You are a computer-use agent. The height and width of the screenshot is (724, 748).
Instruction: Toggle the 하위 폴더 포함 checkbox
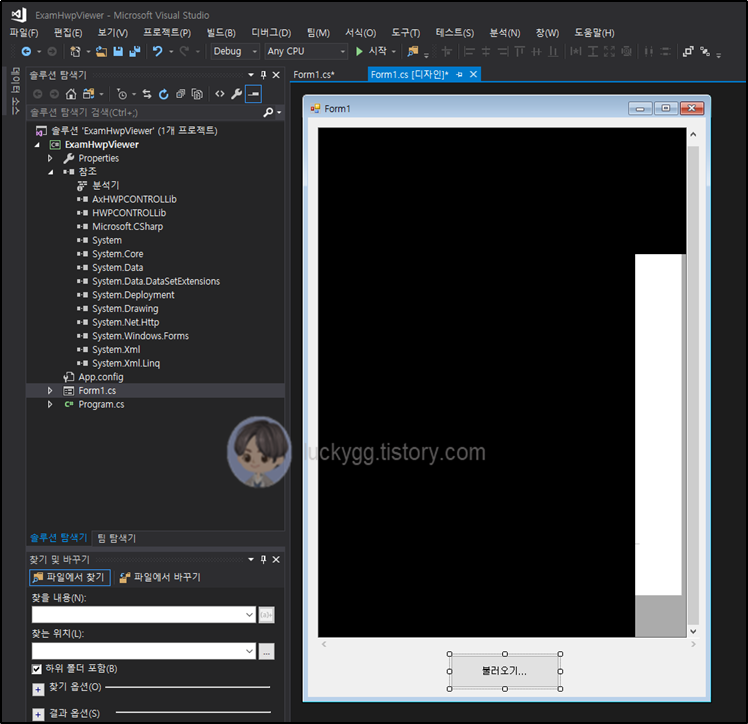[x=37, y=669]
